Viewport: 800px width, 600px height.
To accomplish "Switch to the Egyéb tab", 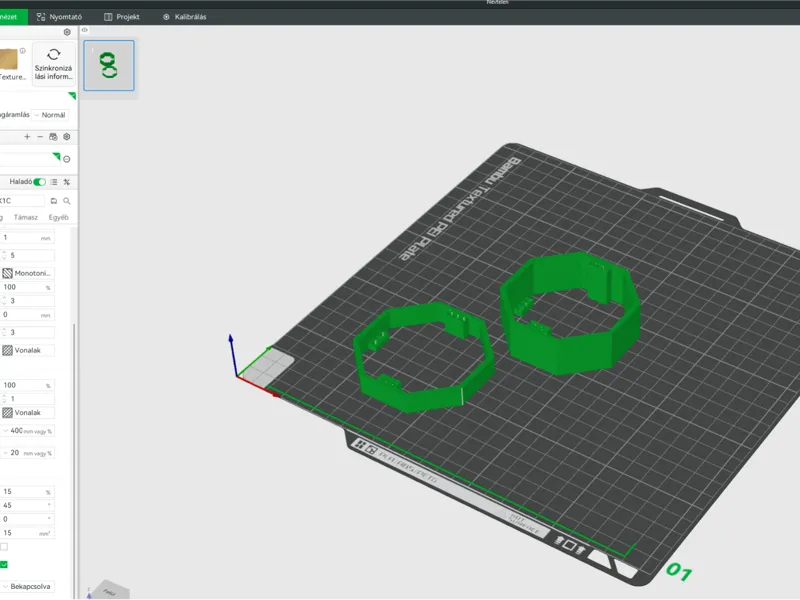I will coord(58,217).
